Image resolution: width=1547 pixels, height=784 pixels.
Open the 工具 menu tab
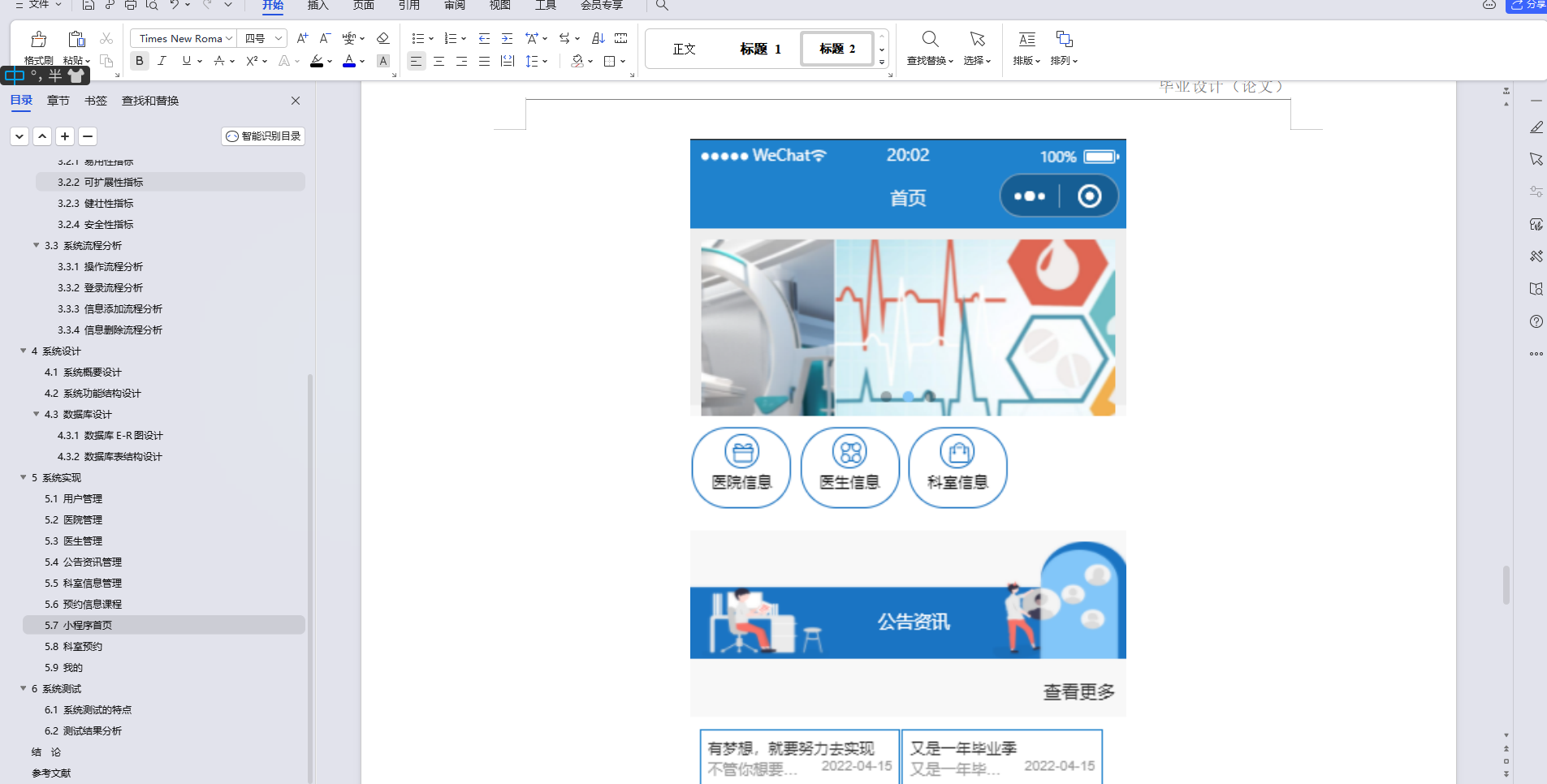tap(545, 6)
